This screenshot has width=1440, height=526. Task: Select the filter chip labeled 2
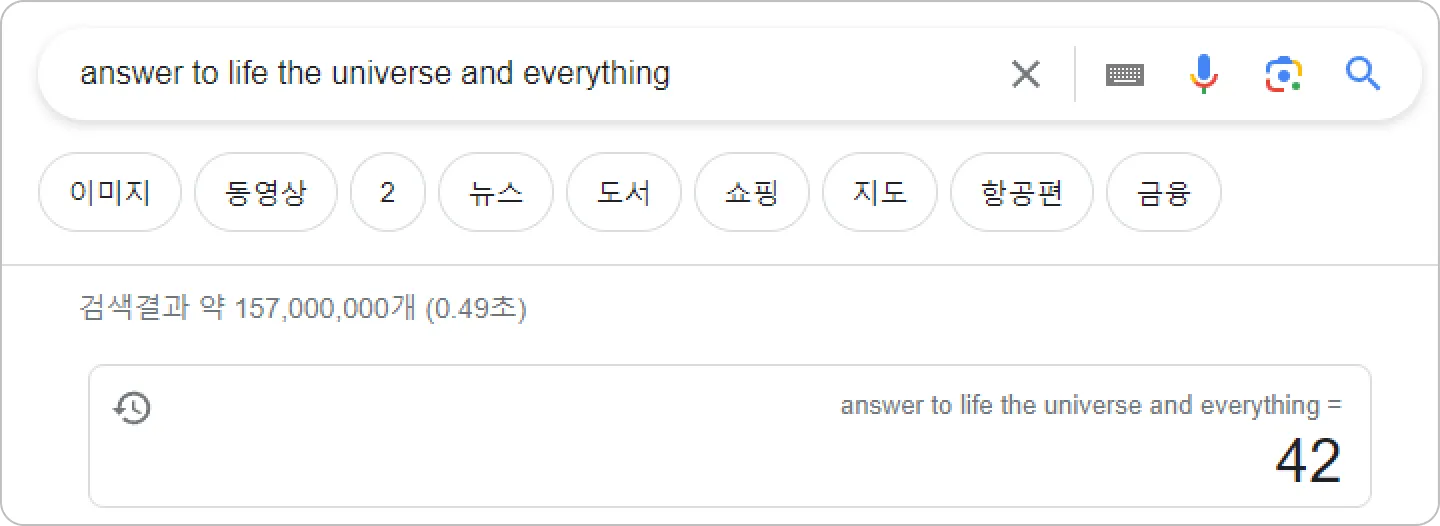point(388,192)
